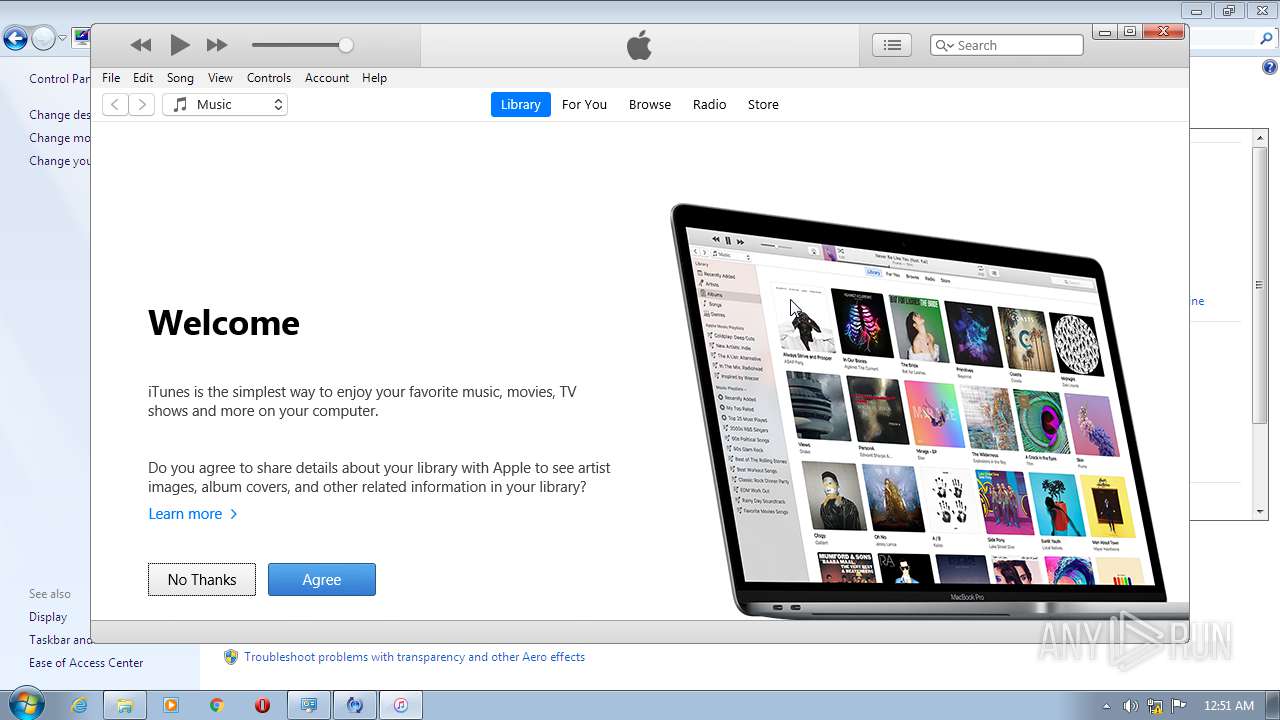Open Ease of Access Center link
Viewport: 1280px width, 720px height.
pyautogui.click(x=86, y=663)
